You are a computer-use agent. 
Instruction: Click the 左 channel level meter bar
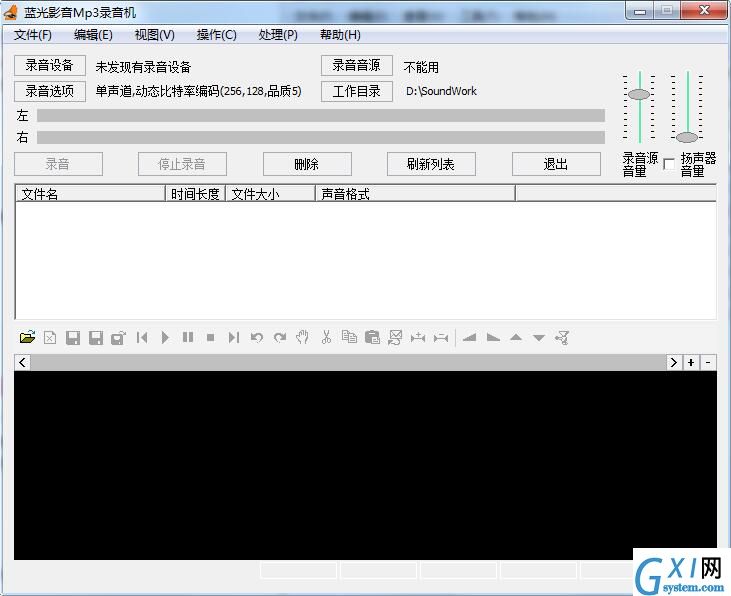(321, 116)
